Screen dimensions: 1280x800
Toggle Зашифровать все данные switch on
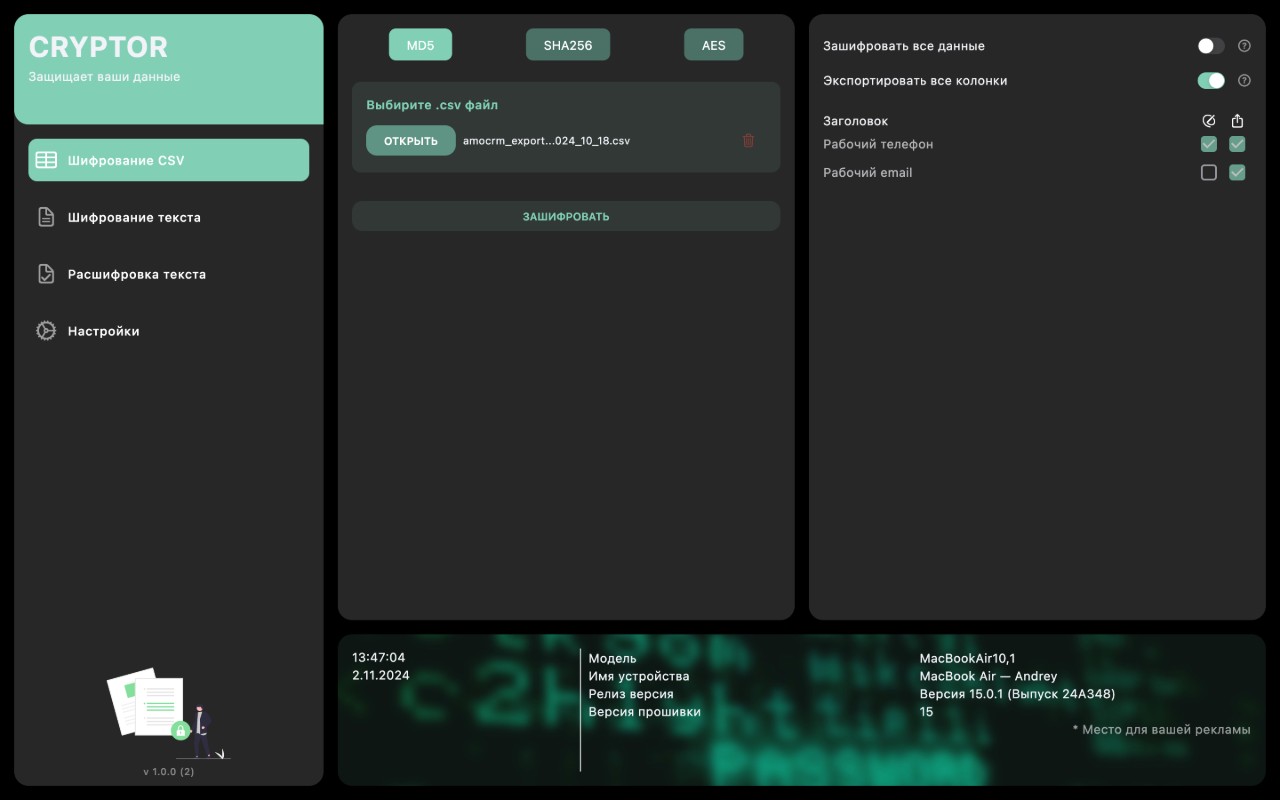click(1211, 46)
